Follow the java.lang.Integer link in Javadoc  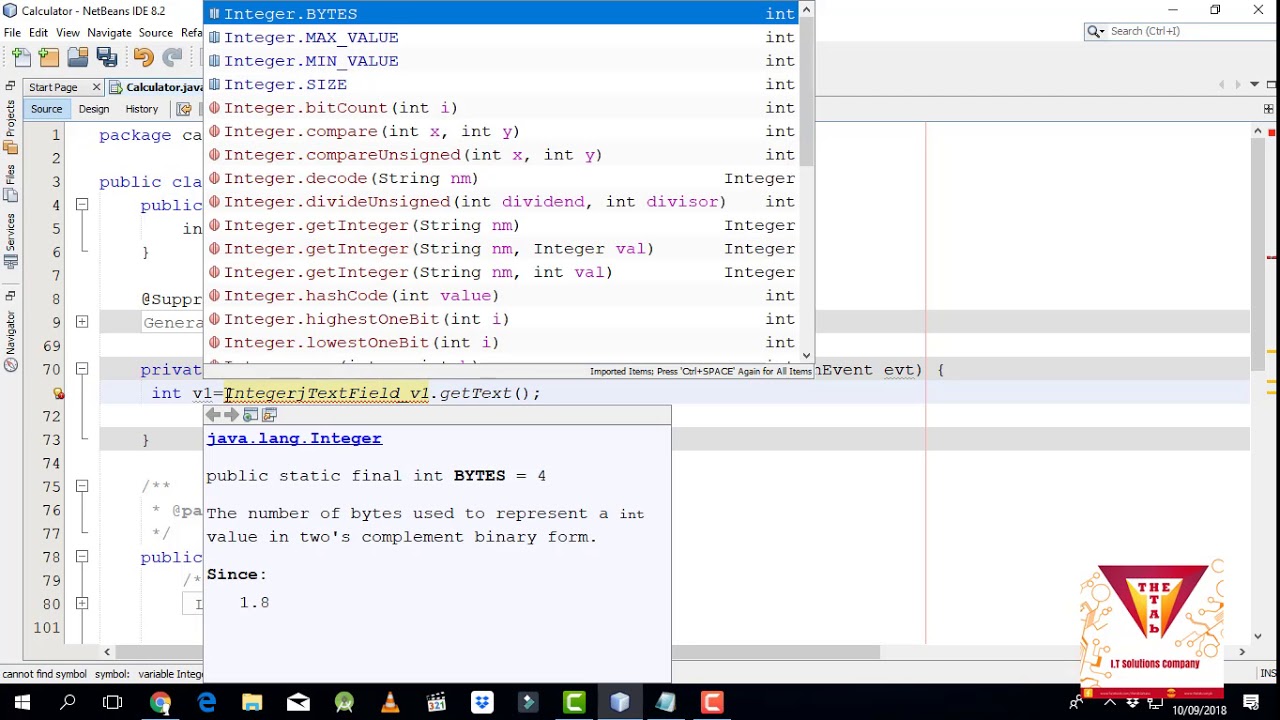click(x=294, y=439)
